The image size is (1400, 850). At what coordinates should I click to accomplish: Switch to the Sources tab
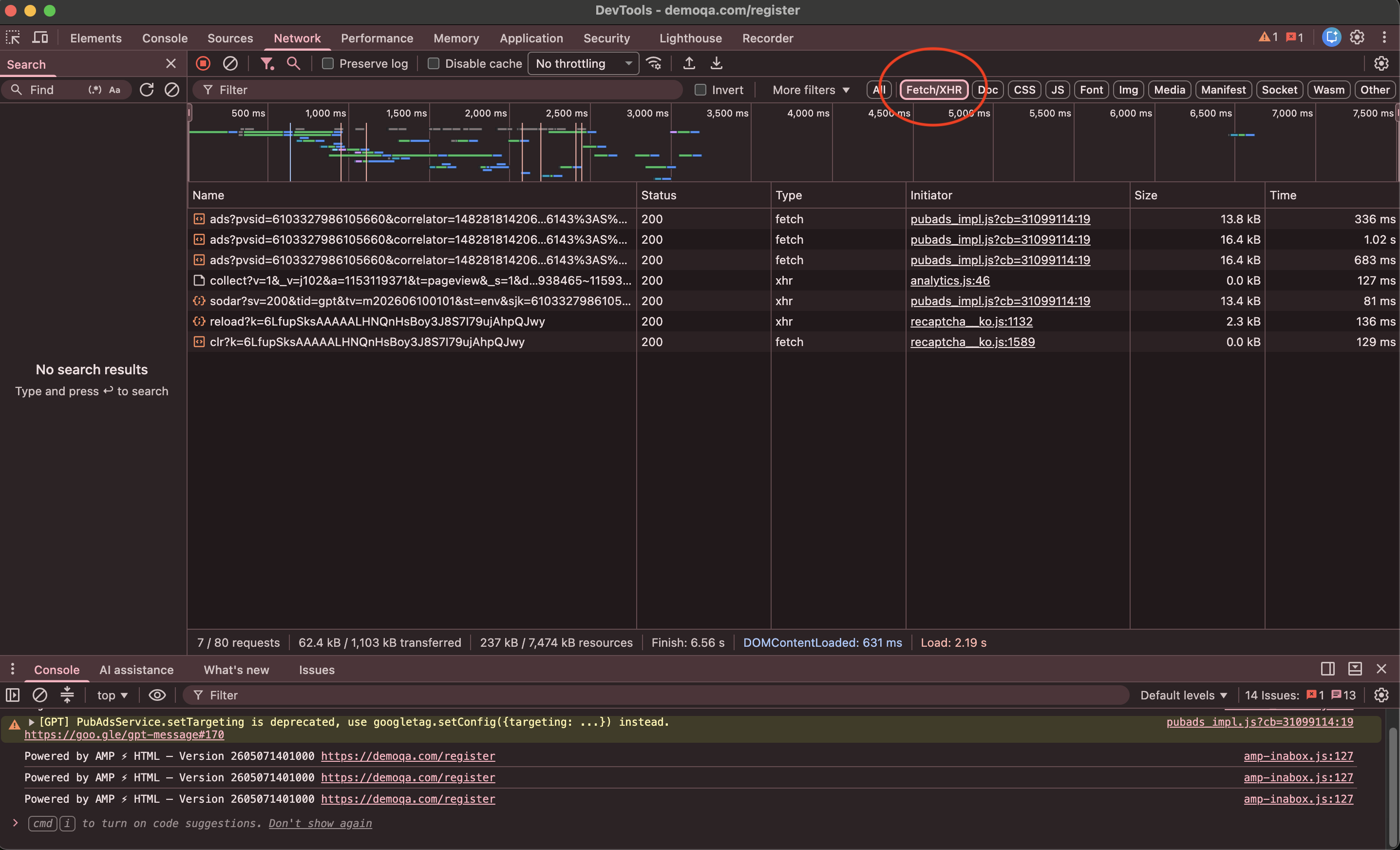[x=230, y=38]
